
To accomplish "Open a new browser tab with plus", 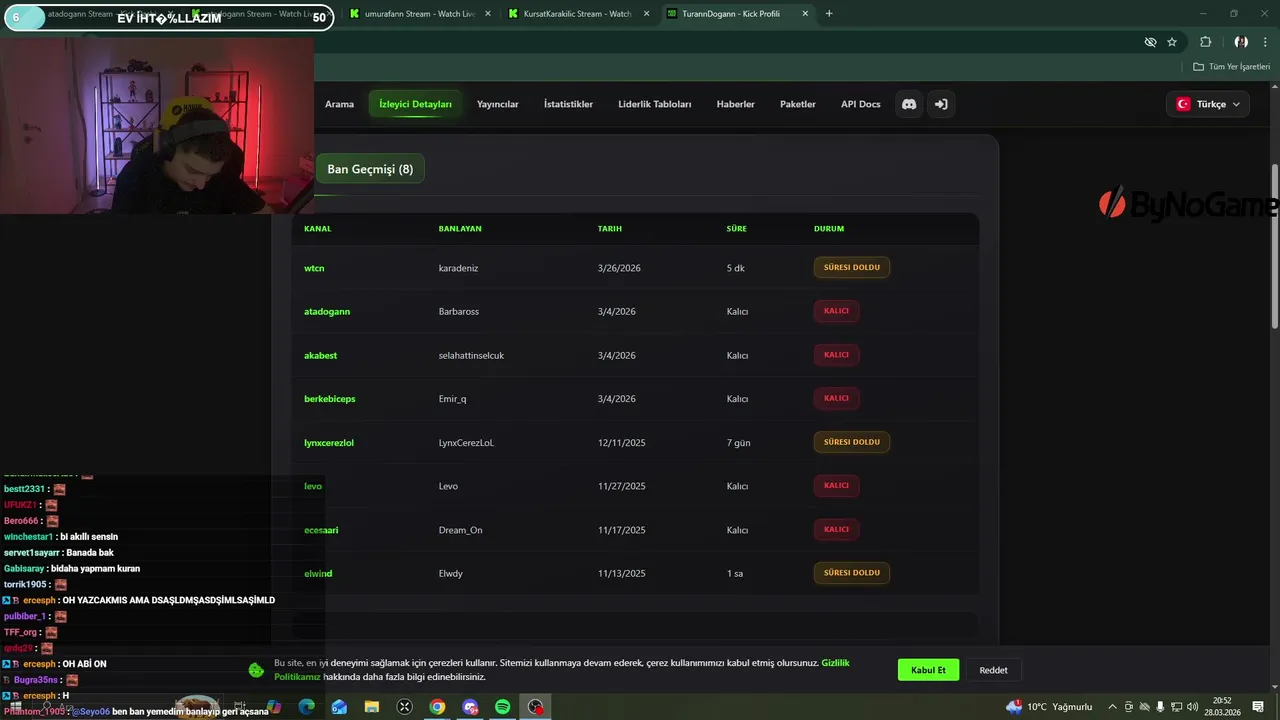I will [x=829, y=14].
